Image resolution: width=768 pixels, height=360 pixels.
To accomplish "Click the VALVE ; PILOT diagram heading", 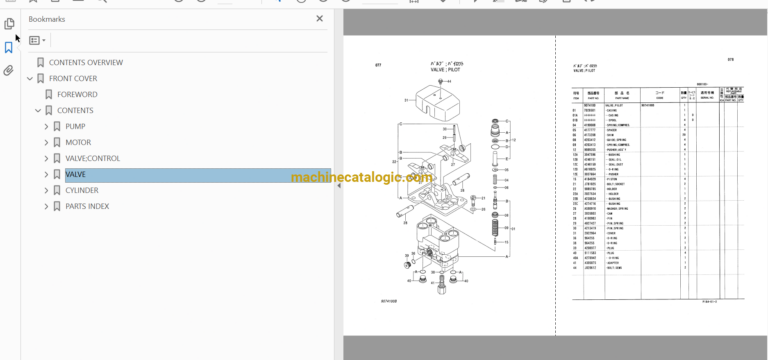I will point(445,70).
